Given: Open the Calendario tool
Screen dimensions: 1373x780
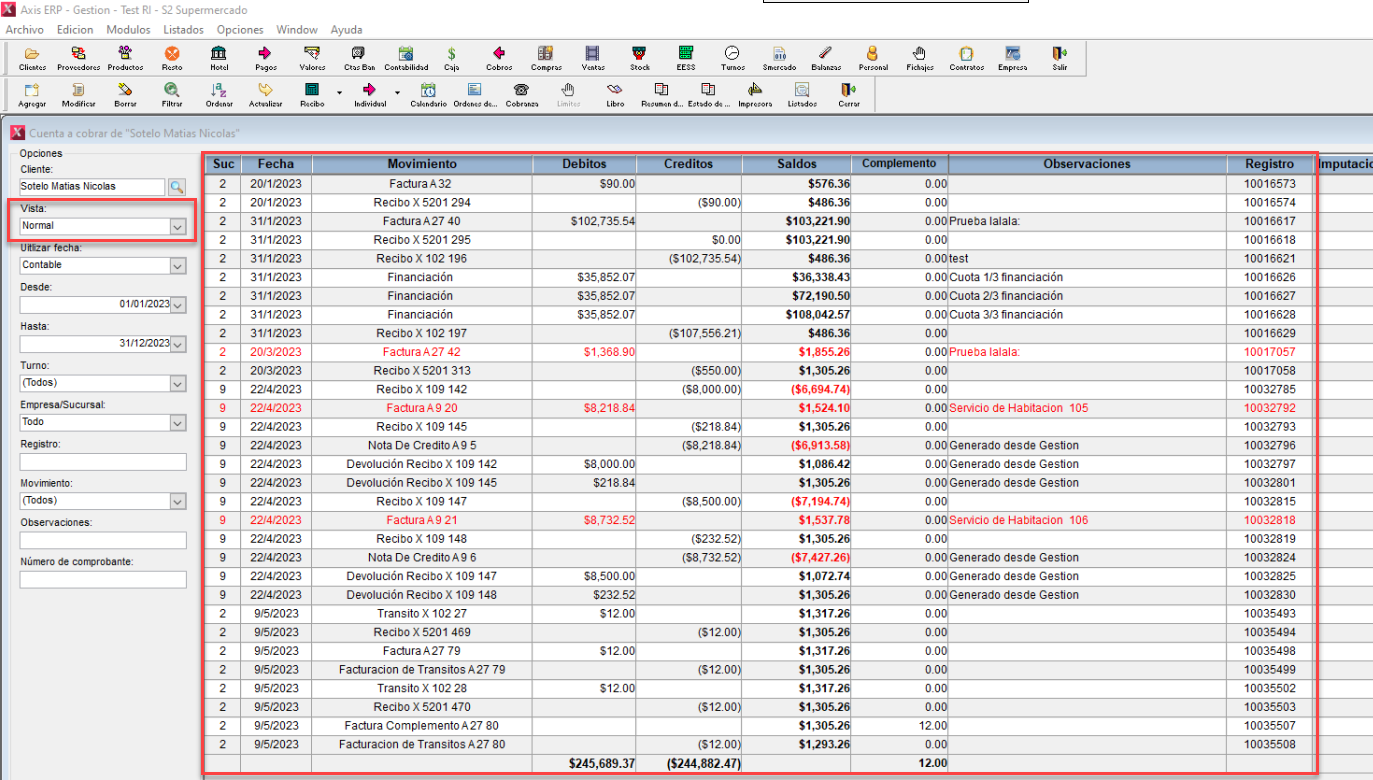Looking at the screenshot, I should (428, 95).
